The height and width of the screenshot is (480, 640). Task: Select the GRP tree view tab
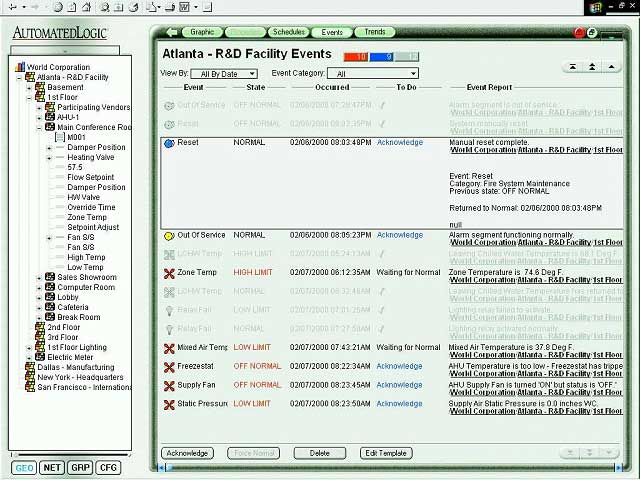point(80,468)
